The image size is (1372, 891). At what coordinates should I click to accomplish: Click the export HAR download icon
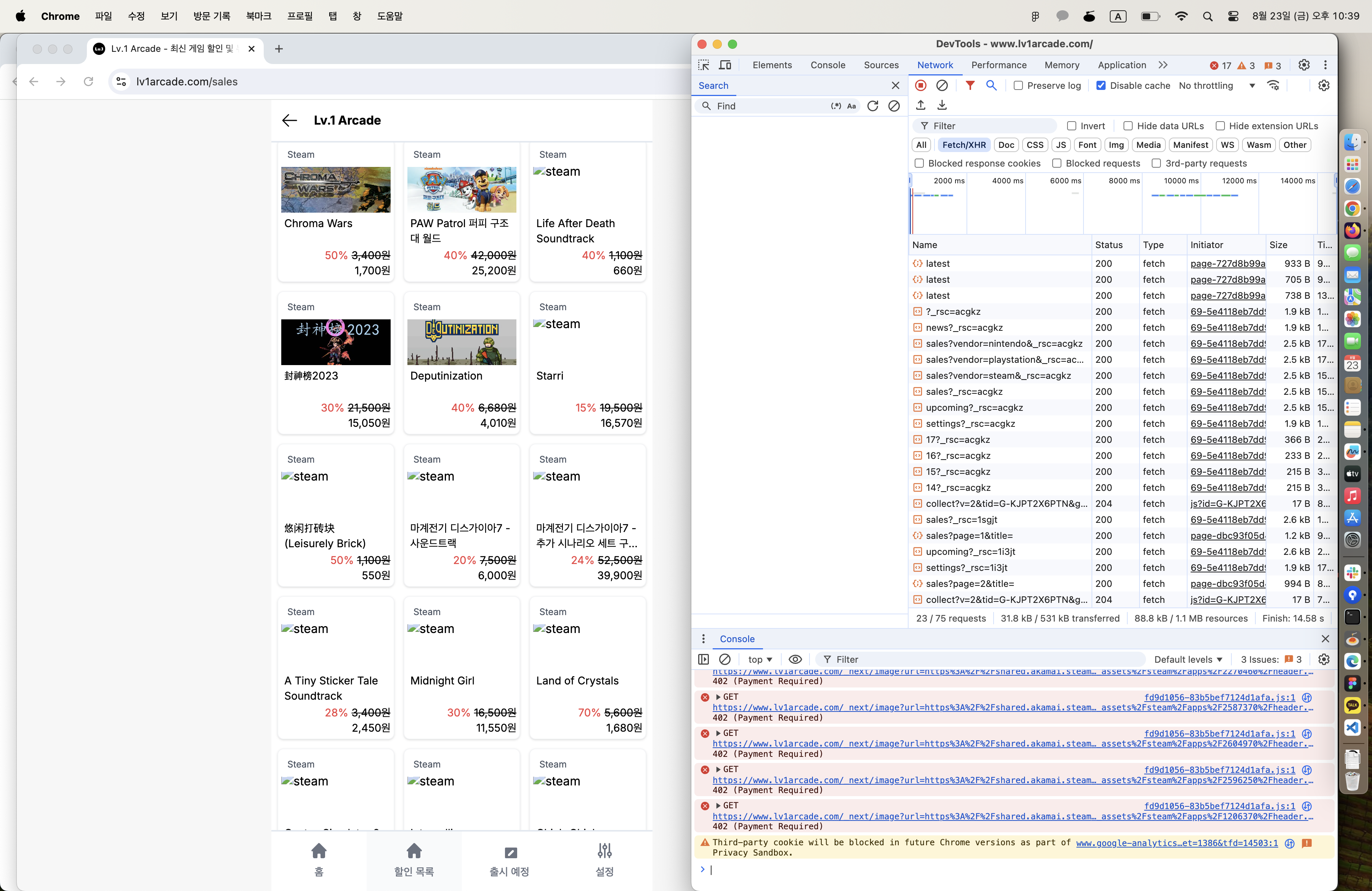click(x=942, y=105)
